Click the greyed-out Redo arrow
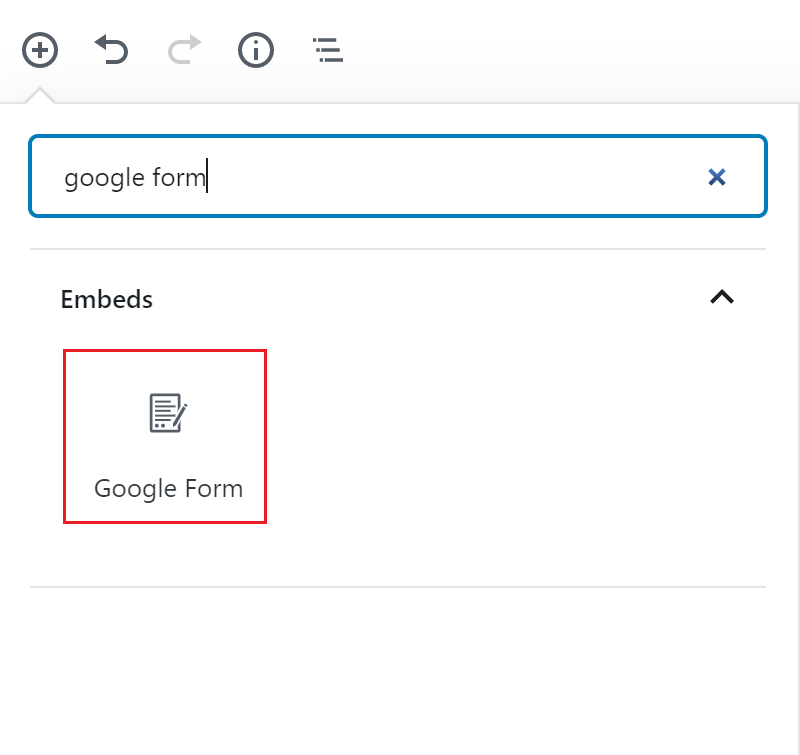This screenshot has width=800, height=755. click(x=184, y=49)
